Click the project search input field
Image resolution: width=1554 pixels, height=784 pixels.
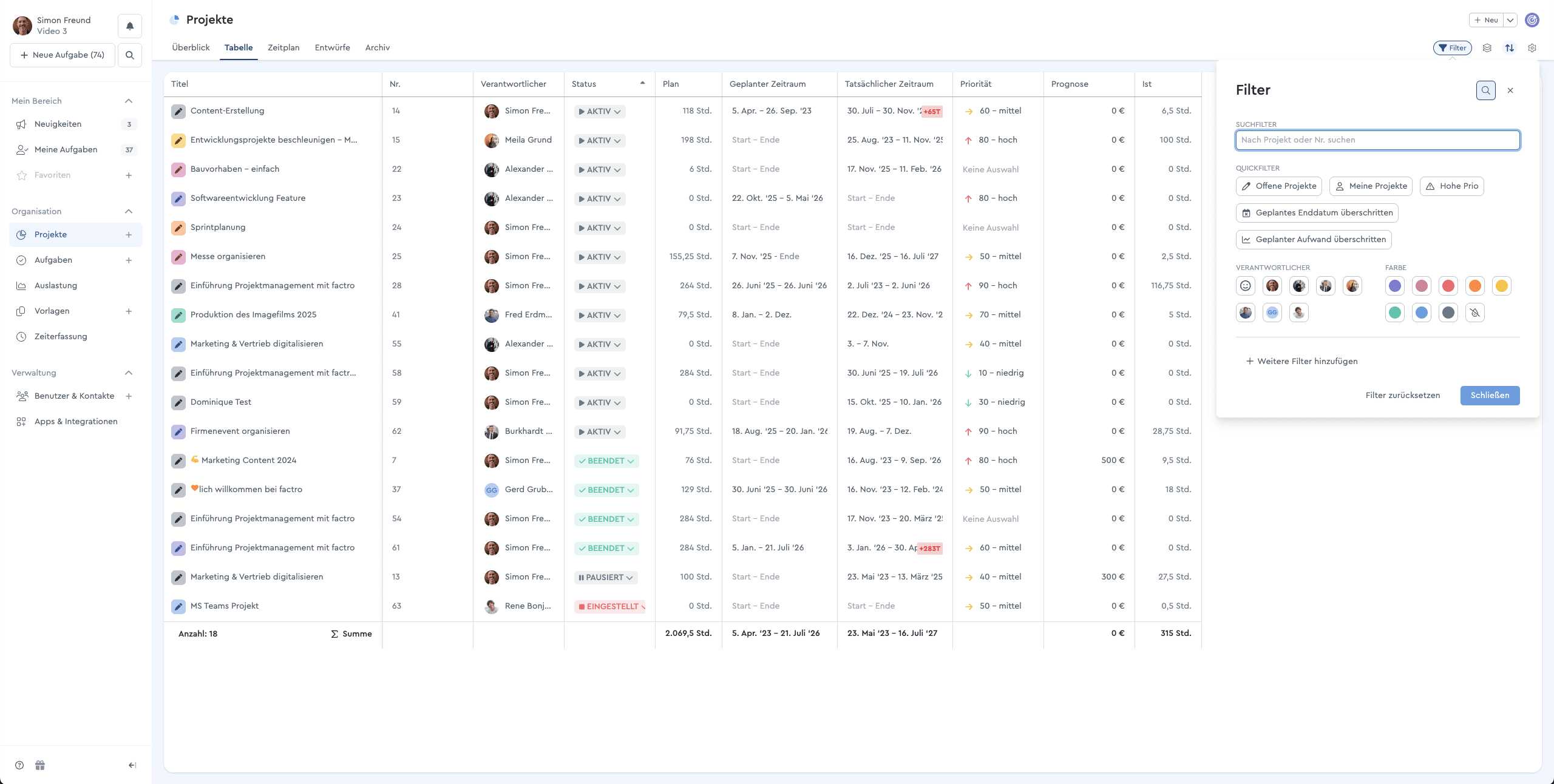tap(1377, 140)
